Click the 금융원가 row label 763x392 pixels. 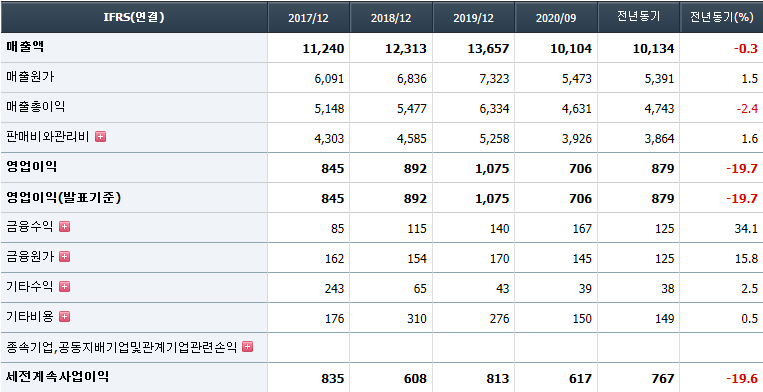click(x=30, y=256)
